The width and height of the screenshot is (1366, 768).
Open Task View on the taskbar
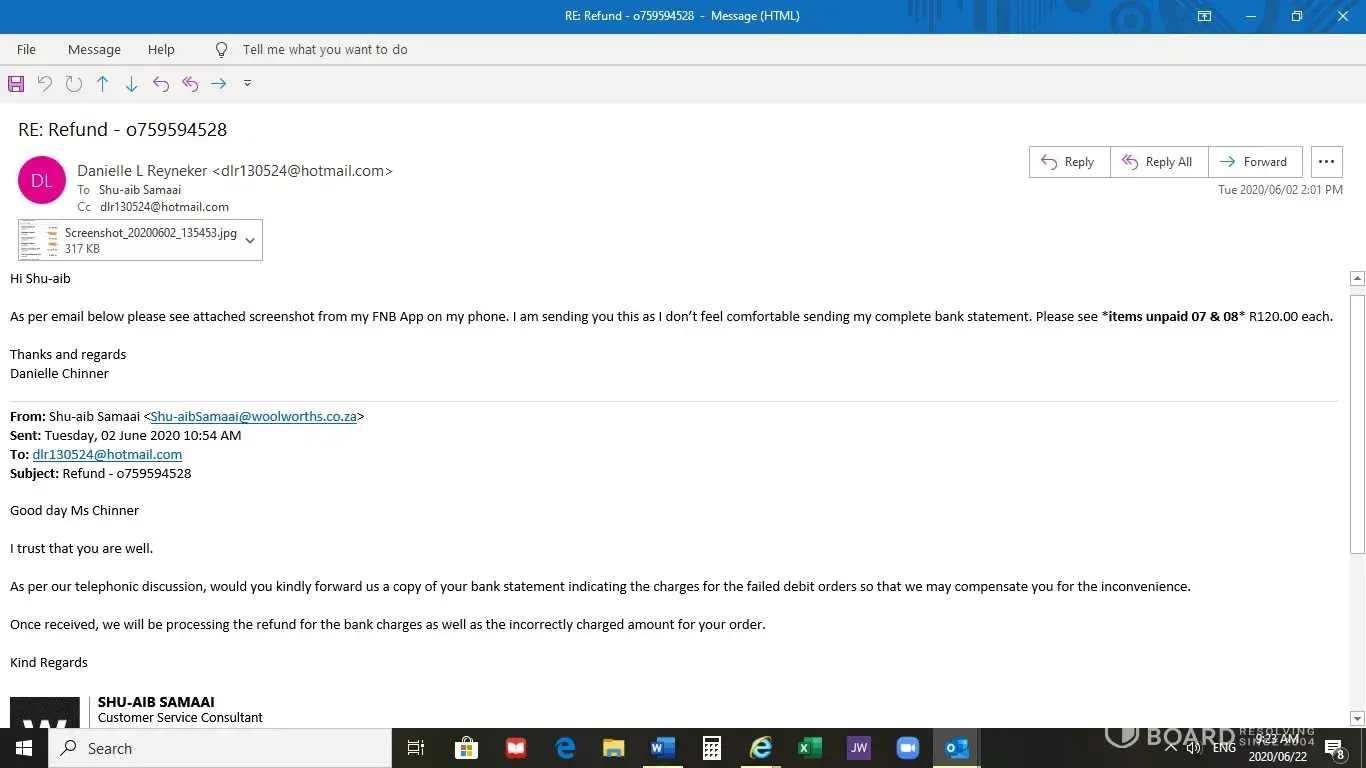coord(416,748)
